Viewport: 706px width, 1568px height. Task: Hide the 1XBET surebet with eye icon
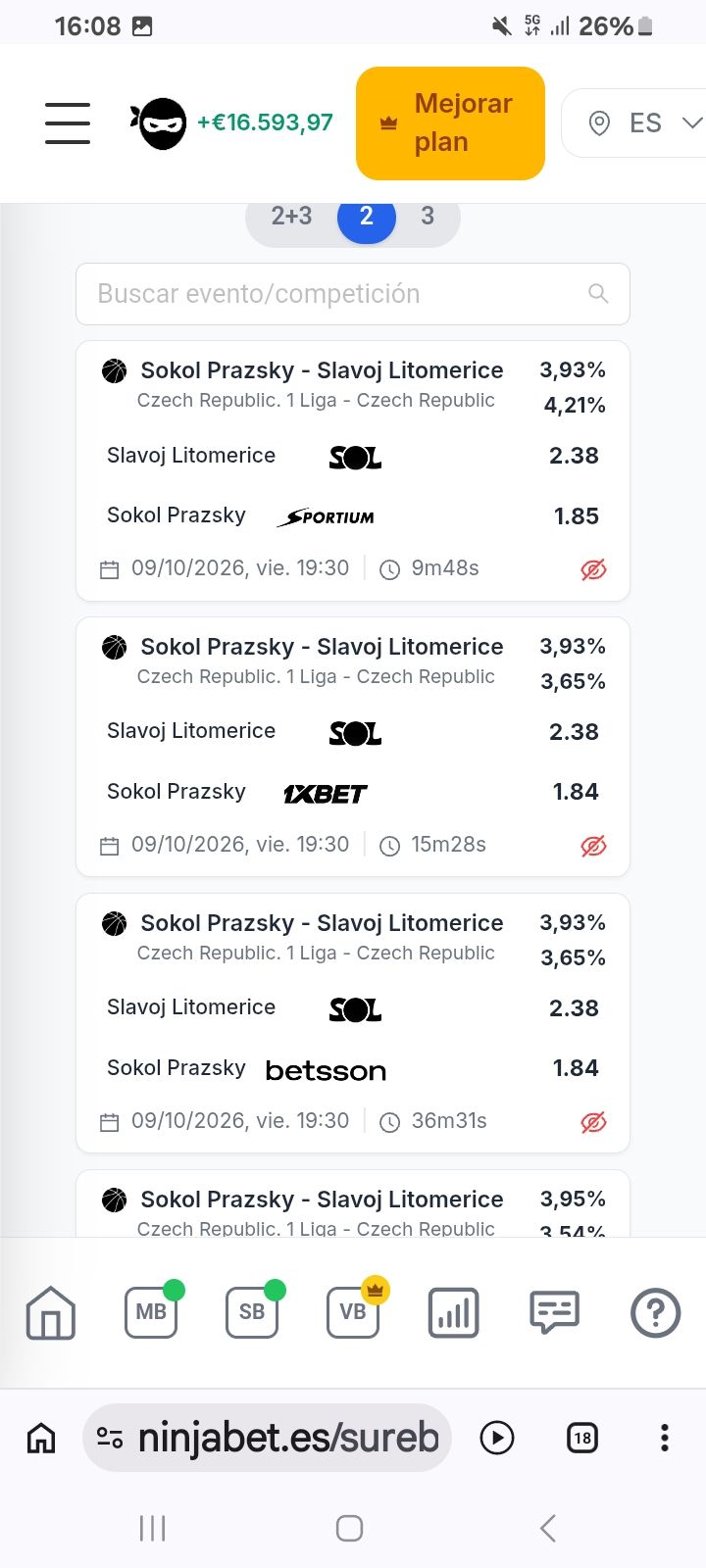(593, 846)
